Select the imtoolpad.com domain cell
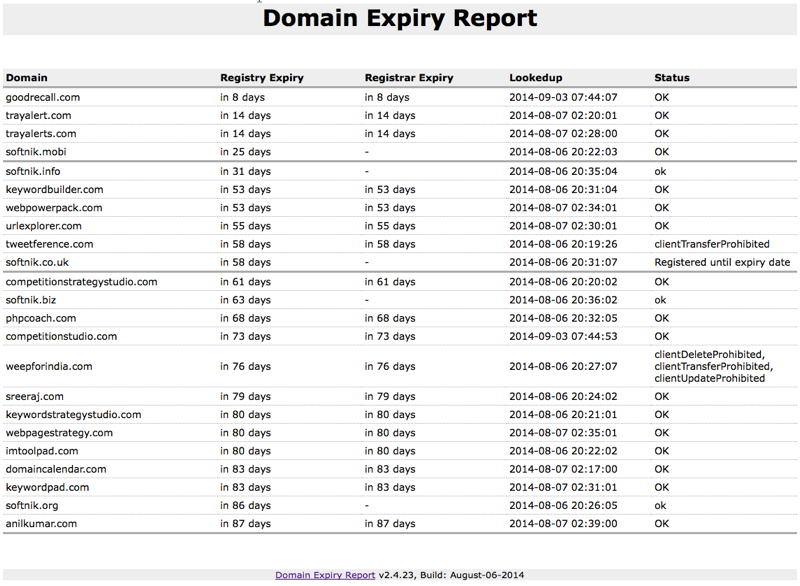 (42, 451)
